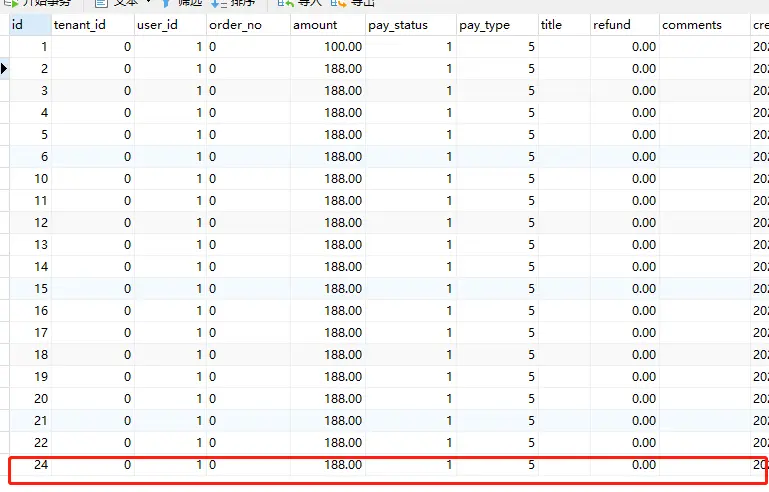Select the amount 188.00 in row id 14
The image size is (769, 492).
328,267
